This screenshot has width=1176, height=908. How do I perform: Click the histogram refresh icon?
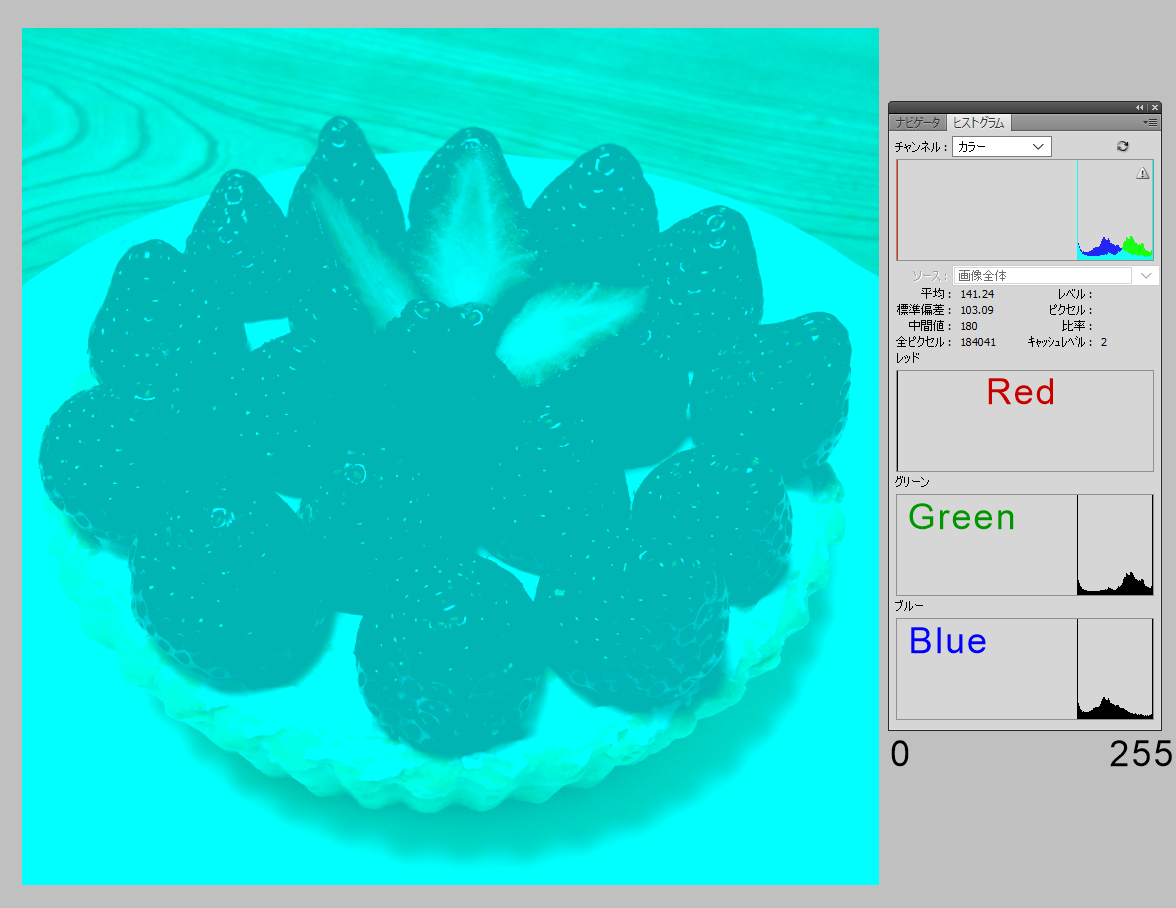[1123, 146]
